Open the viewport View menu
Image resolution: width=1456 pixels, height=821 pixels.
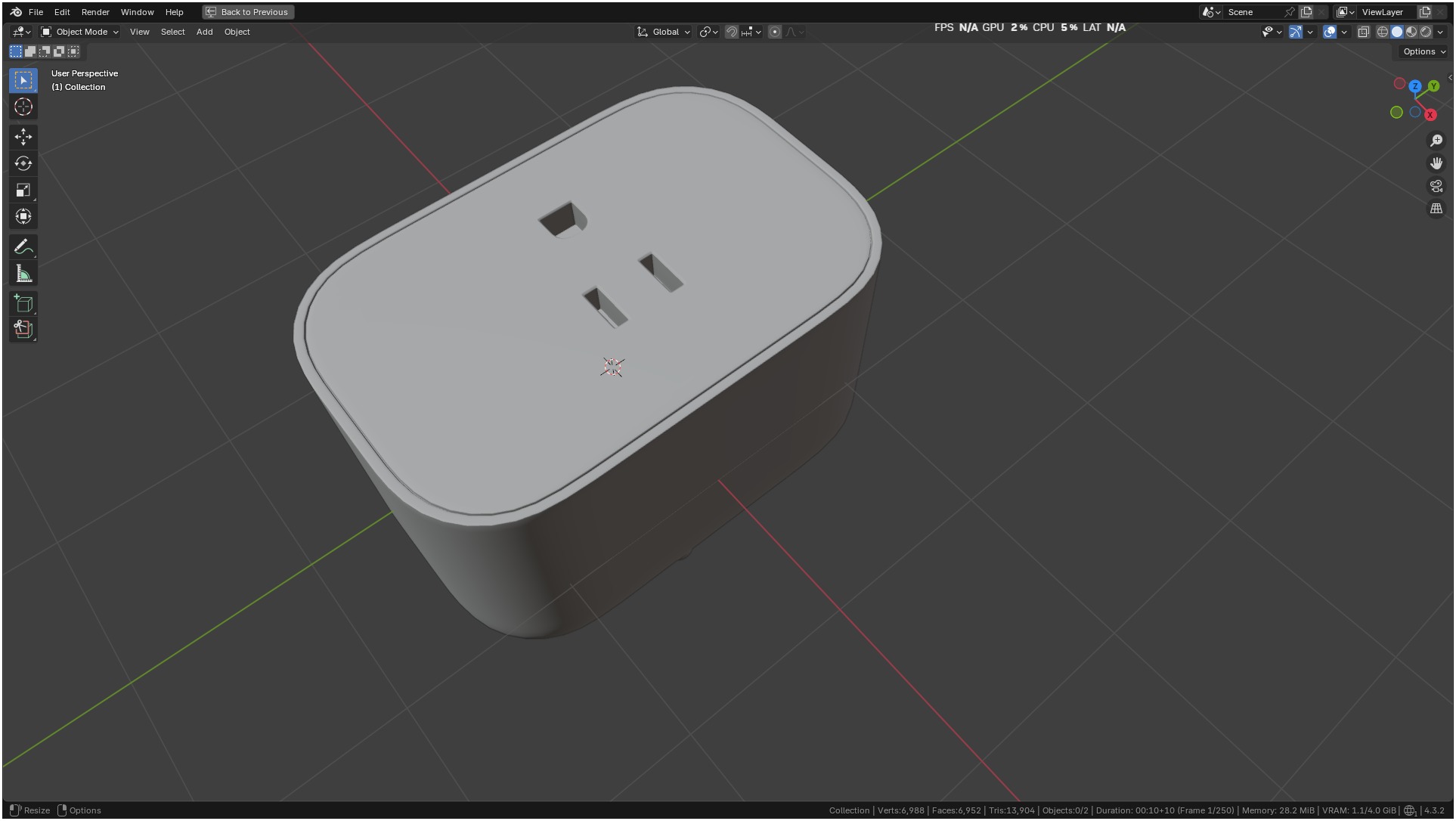(140, 32)
